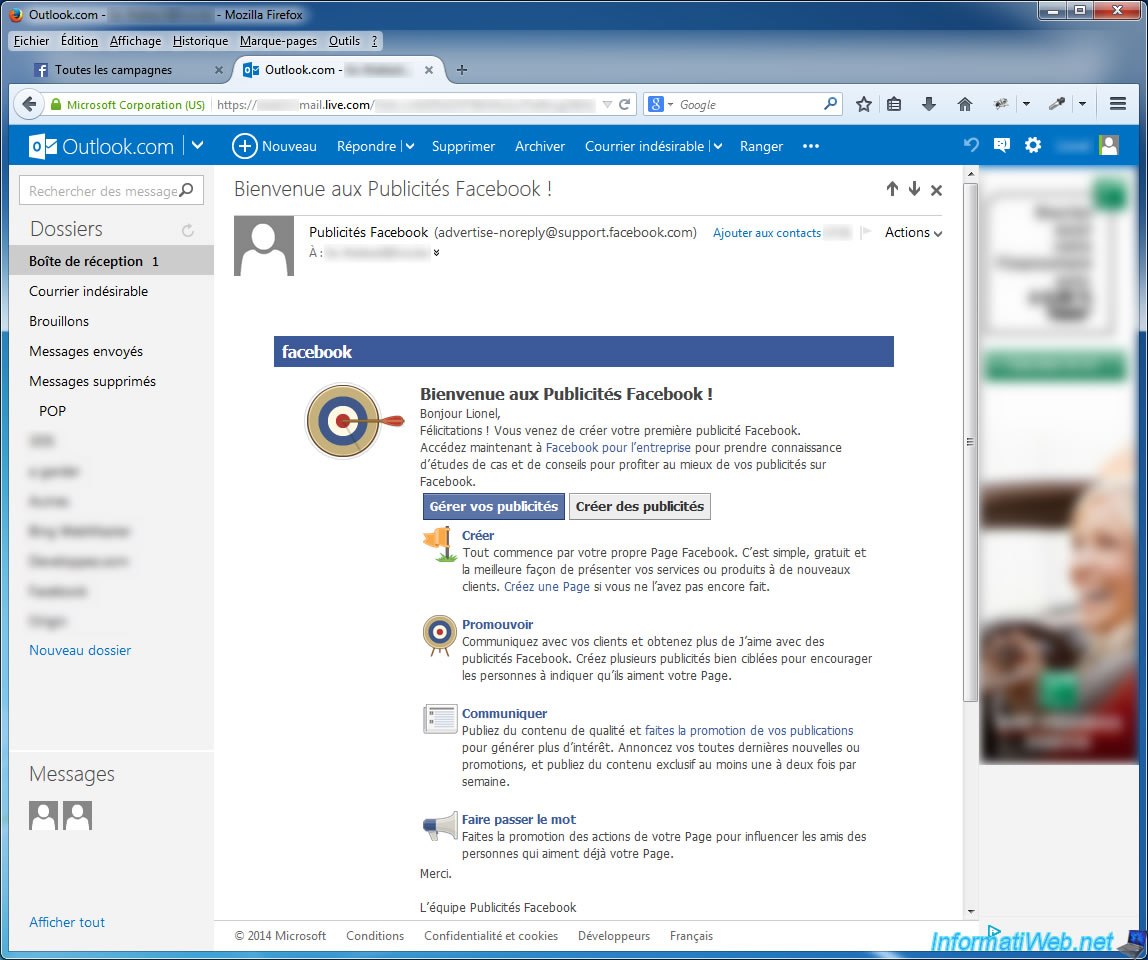The width and height of the screenshot is (1148, 960).
Task: Click the Archiver button
Action: [x=540, y=146]
